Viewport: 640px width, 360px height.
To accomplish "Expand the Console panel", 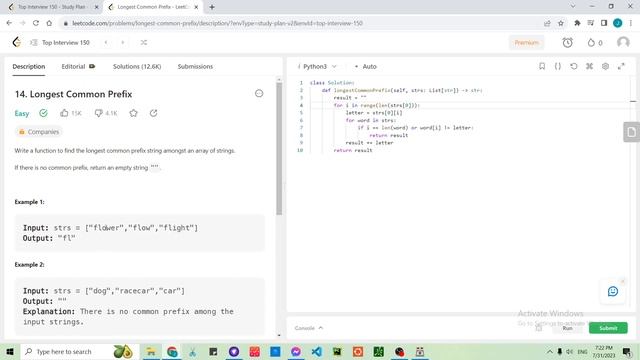I will tap(309, 328).
